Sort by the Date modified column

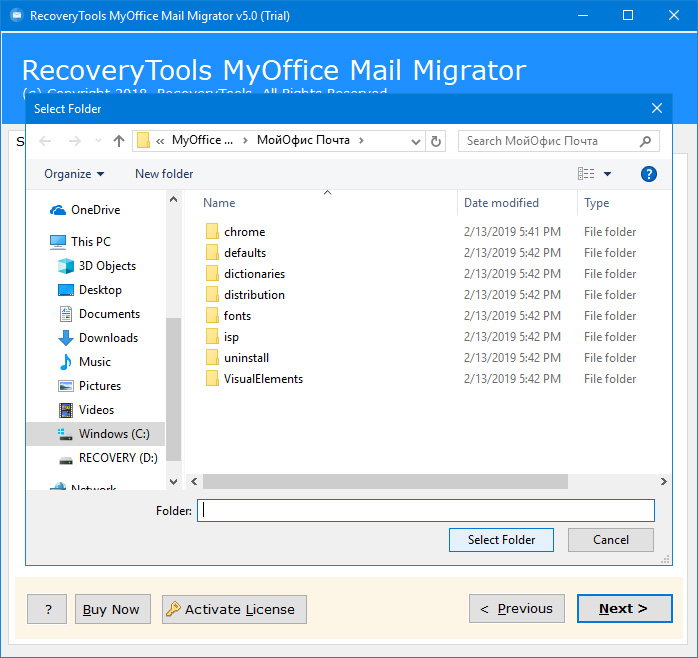coord(501,203)
